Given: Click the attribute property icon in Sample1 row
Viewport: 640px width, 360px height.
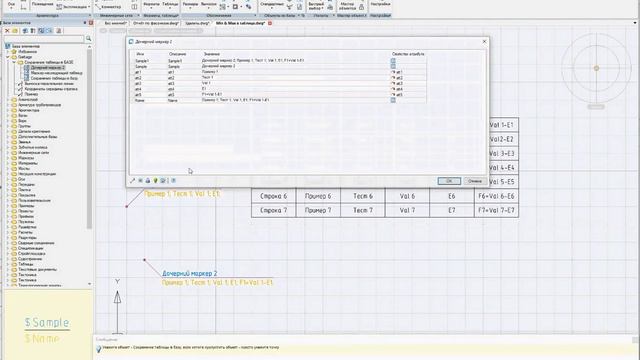Looking at the screenshot, I should (x=393, y=60).
